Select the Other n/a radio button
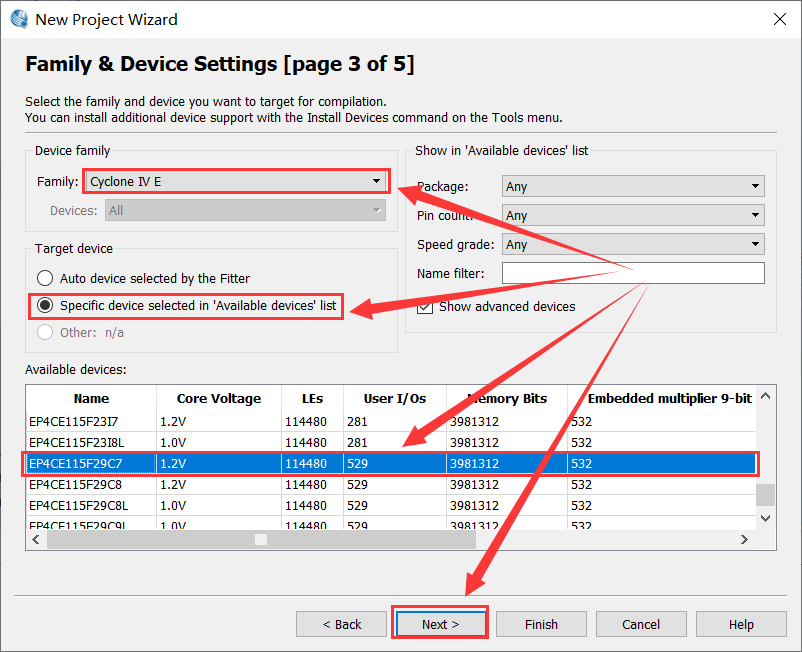 (x=45, y=332)
